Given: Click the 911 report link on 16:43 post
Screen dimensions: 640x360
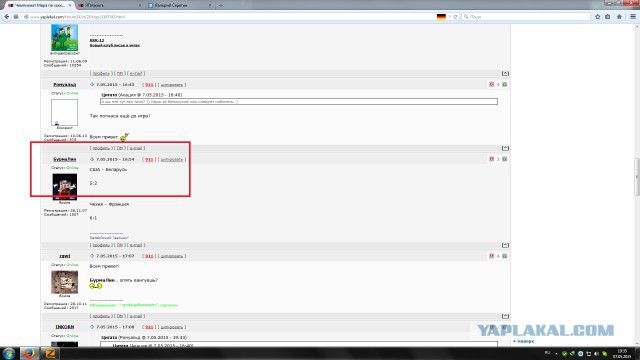Looking at the screenshot, I should [x=149, y=85].
